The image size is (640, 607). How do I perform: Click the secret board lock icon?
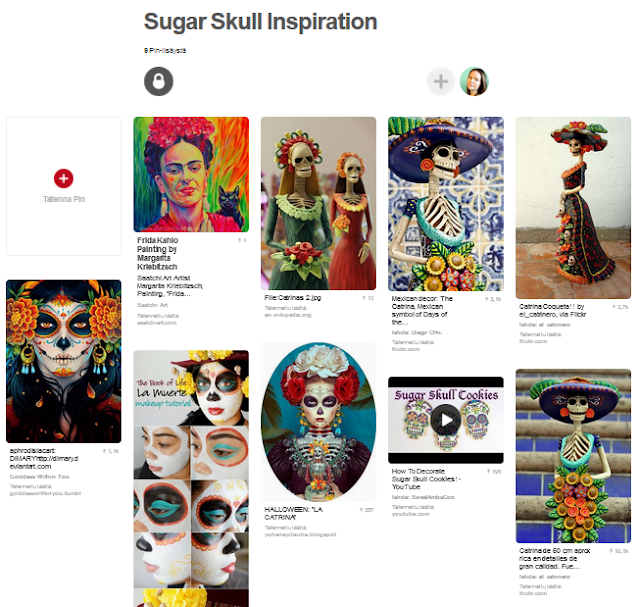point(158,81)
